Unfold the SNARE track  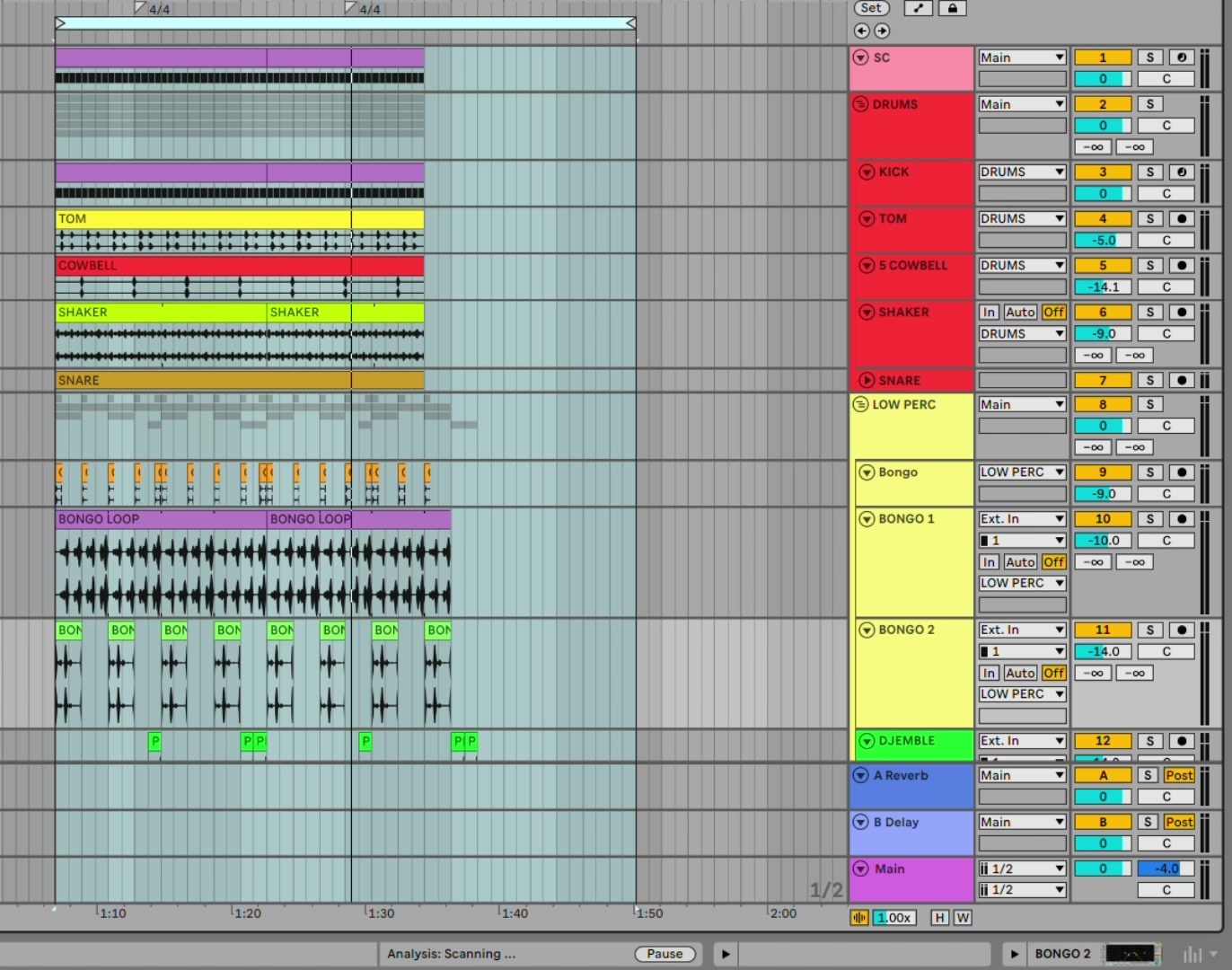click(x=867, y=380)
